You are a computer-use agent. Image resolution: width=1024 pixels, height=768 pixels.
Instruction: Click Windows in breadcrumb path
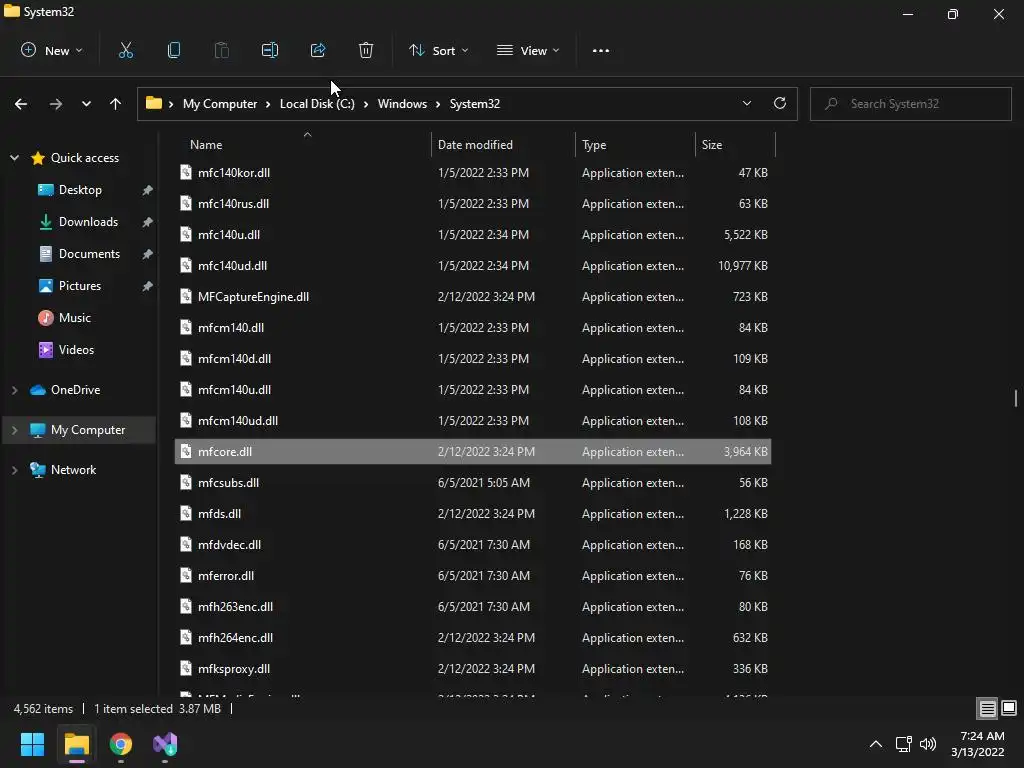pos(402,104)
